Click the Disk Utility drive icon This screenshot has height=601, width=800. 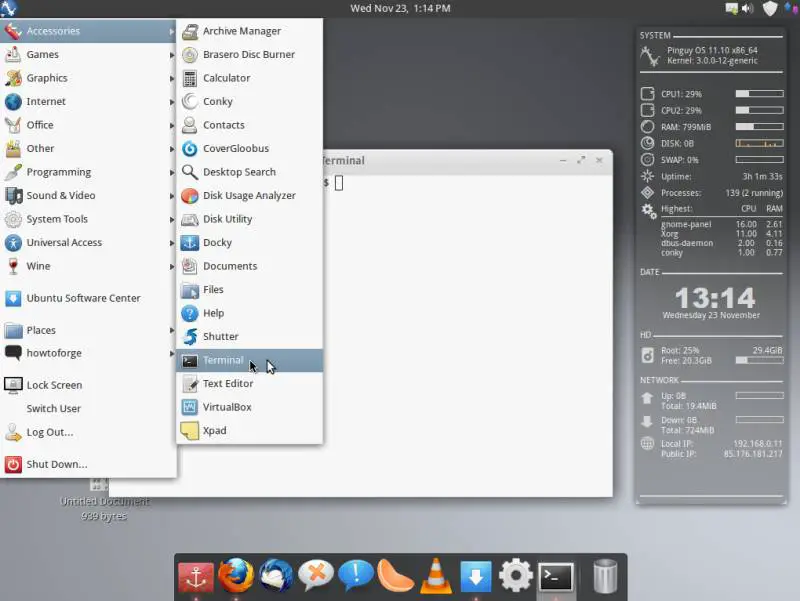190,219
